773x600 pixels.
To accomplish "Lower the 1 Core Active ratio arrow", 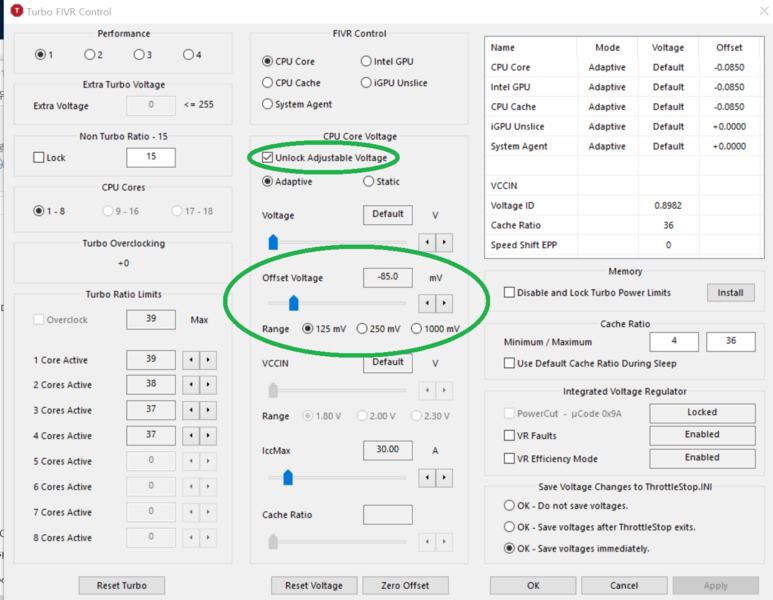I will [191, 360].
